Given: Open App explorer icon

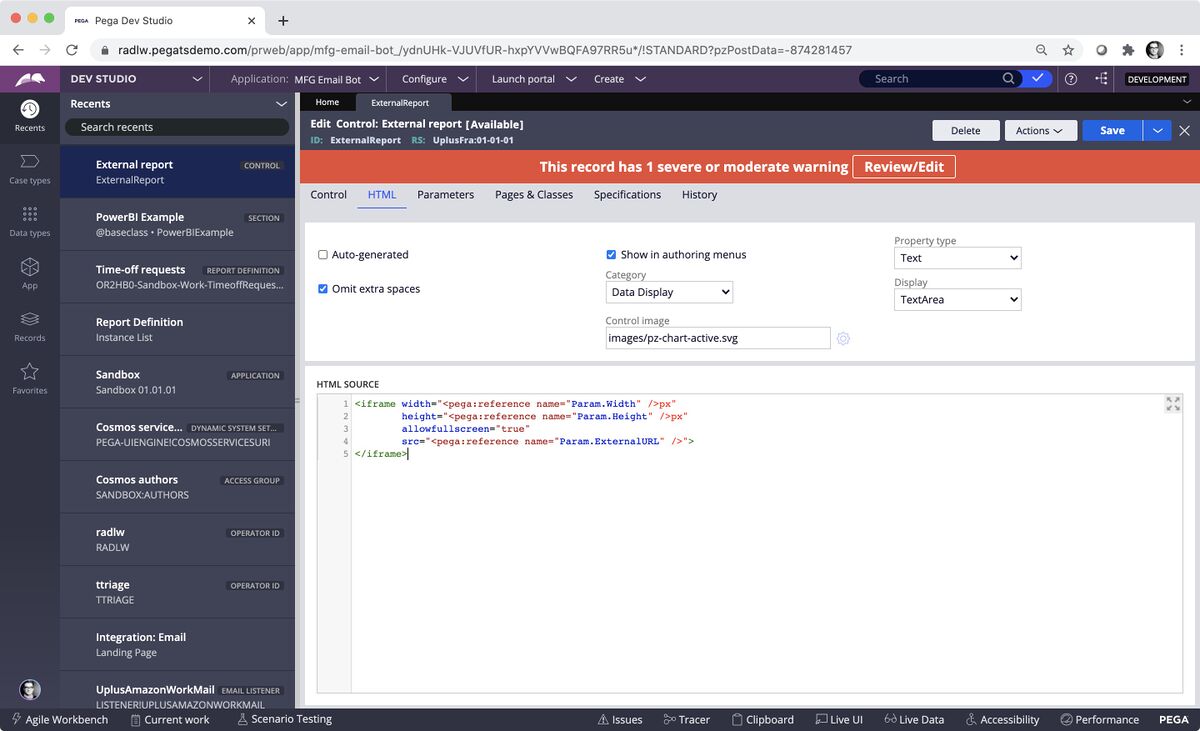Looking at the screenshot, I should [29, 272].
